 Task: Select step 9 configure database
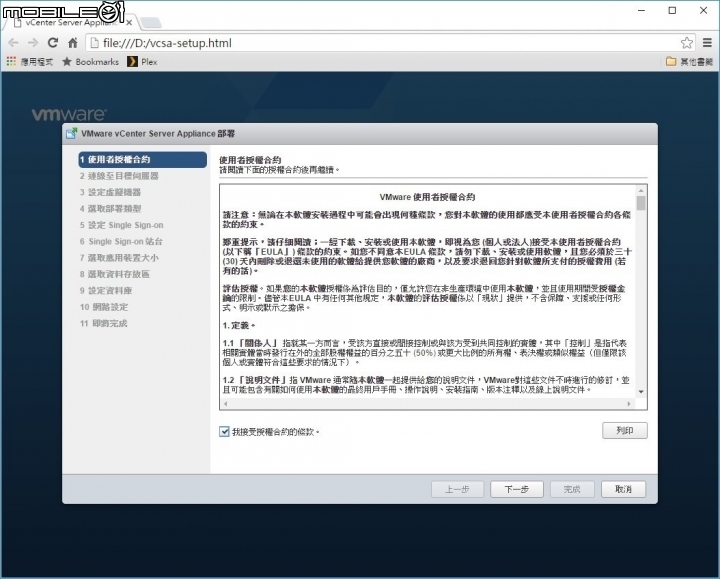pos(106,291)
